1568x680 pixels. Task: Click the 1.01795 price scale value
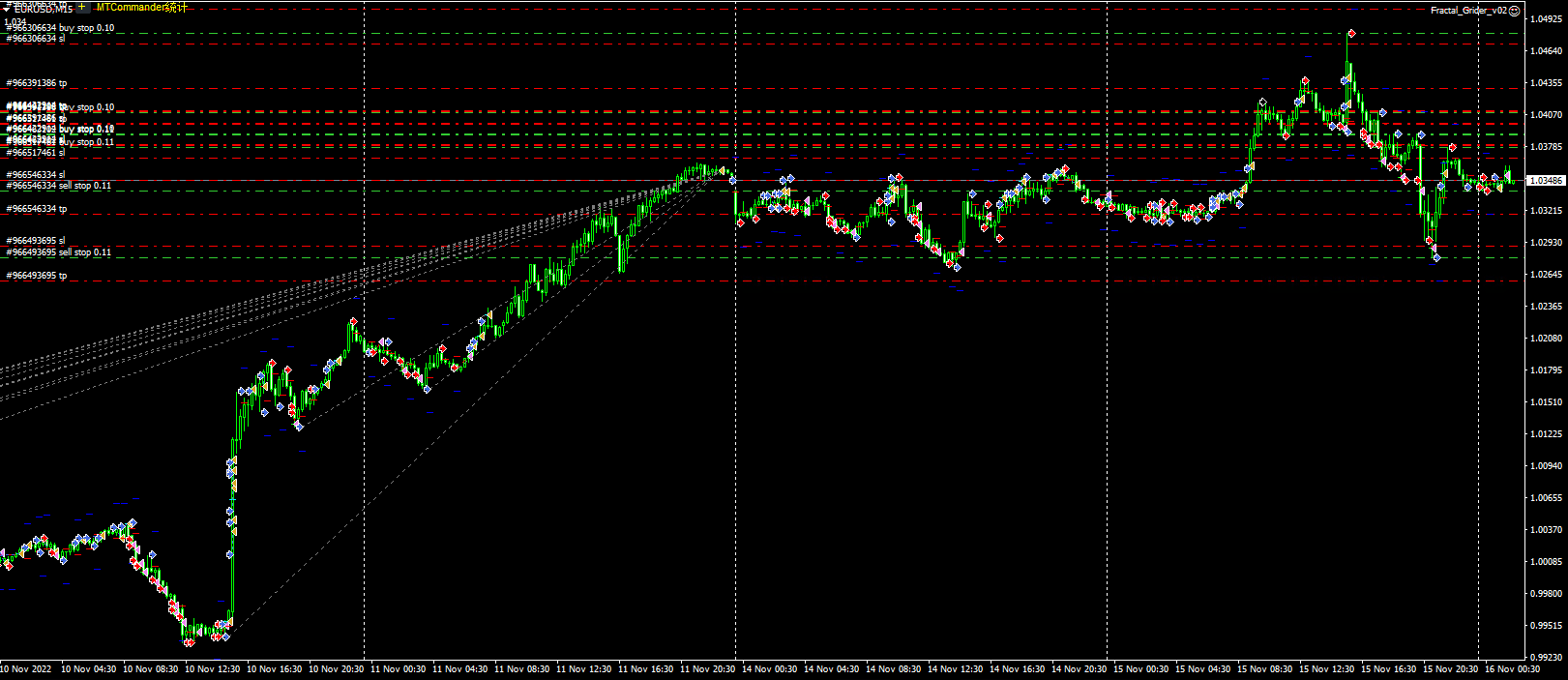pyautogui.click(x=1546, y=370)
